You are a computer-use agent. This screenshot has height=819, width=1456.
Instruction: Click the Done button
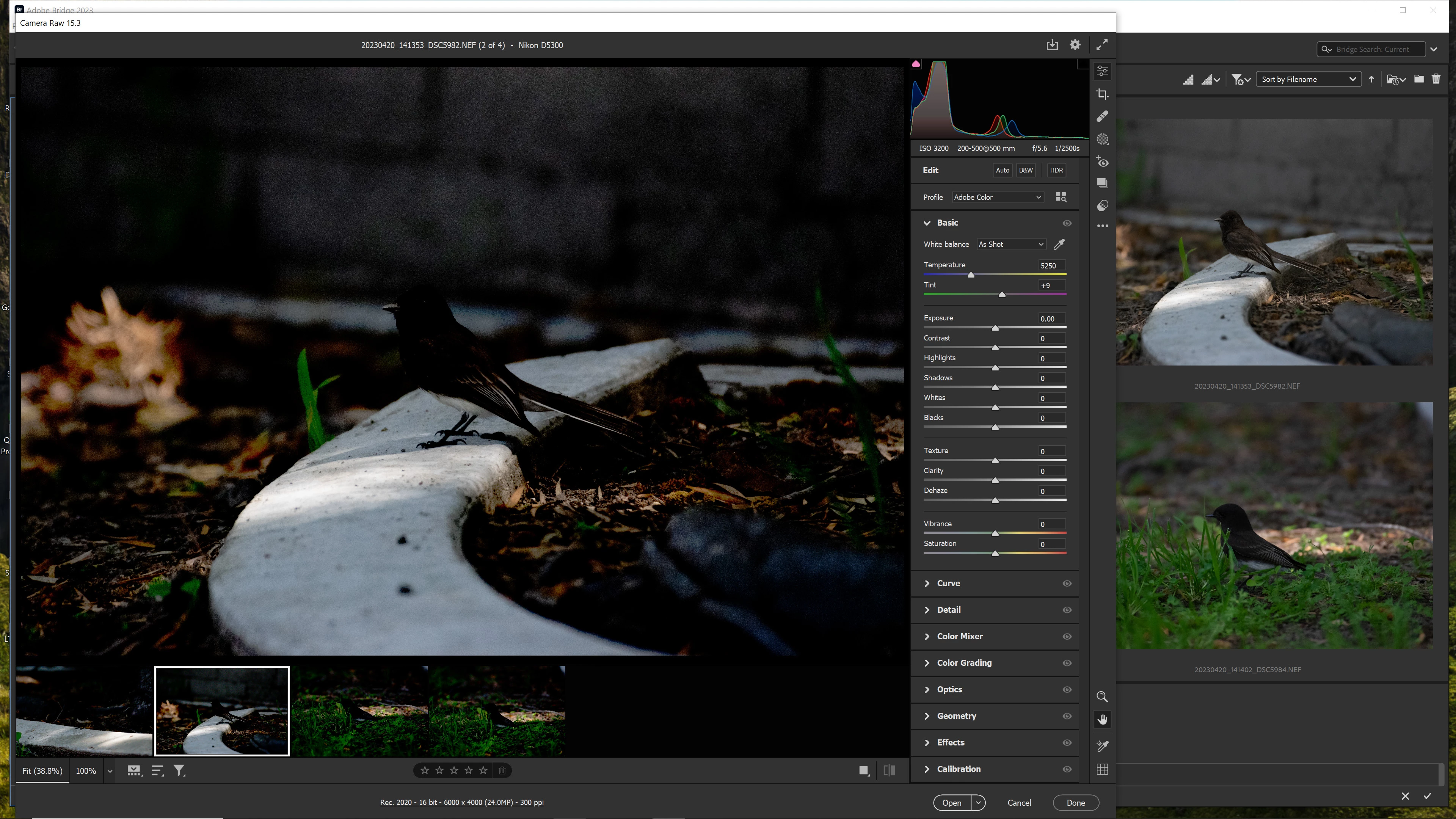click(1076, 803)
